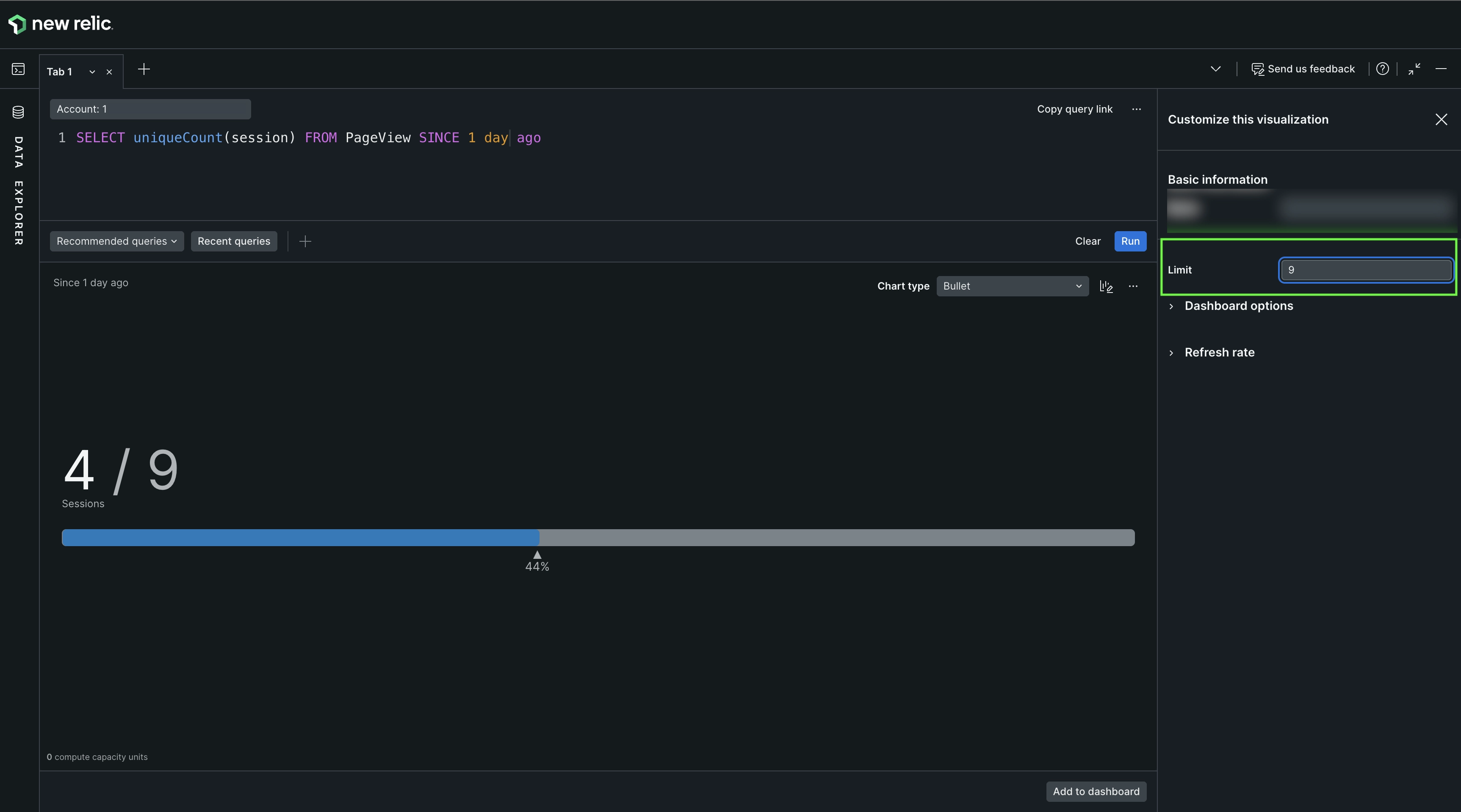The width and height of the screenshot is (1461, 812).
Task: Open the Bullet chart type dropdown
Action: [1013, 286]
